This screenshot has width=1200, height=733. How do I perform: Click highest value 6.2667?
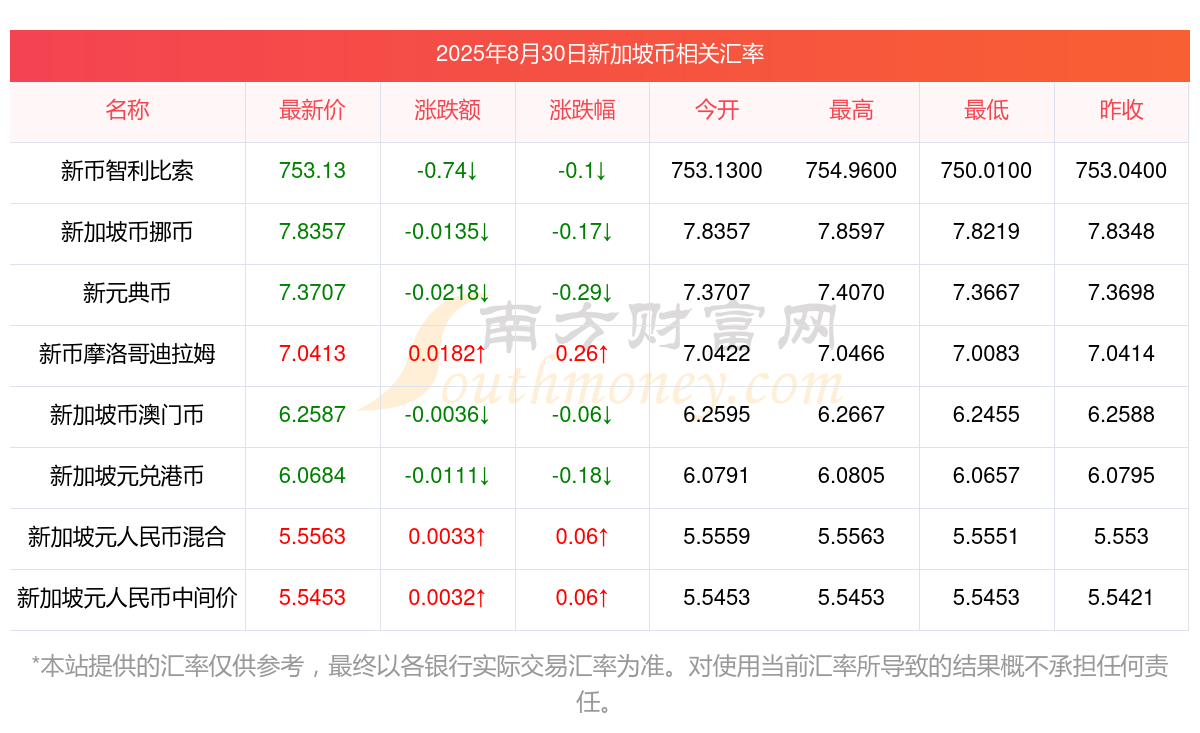pos(851,415)
